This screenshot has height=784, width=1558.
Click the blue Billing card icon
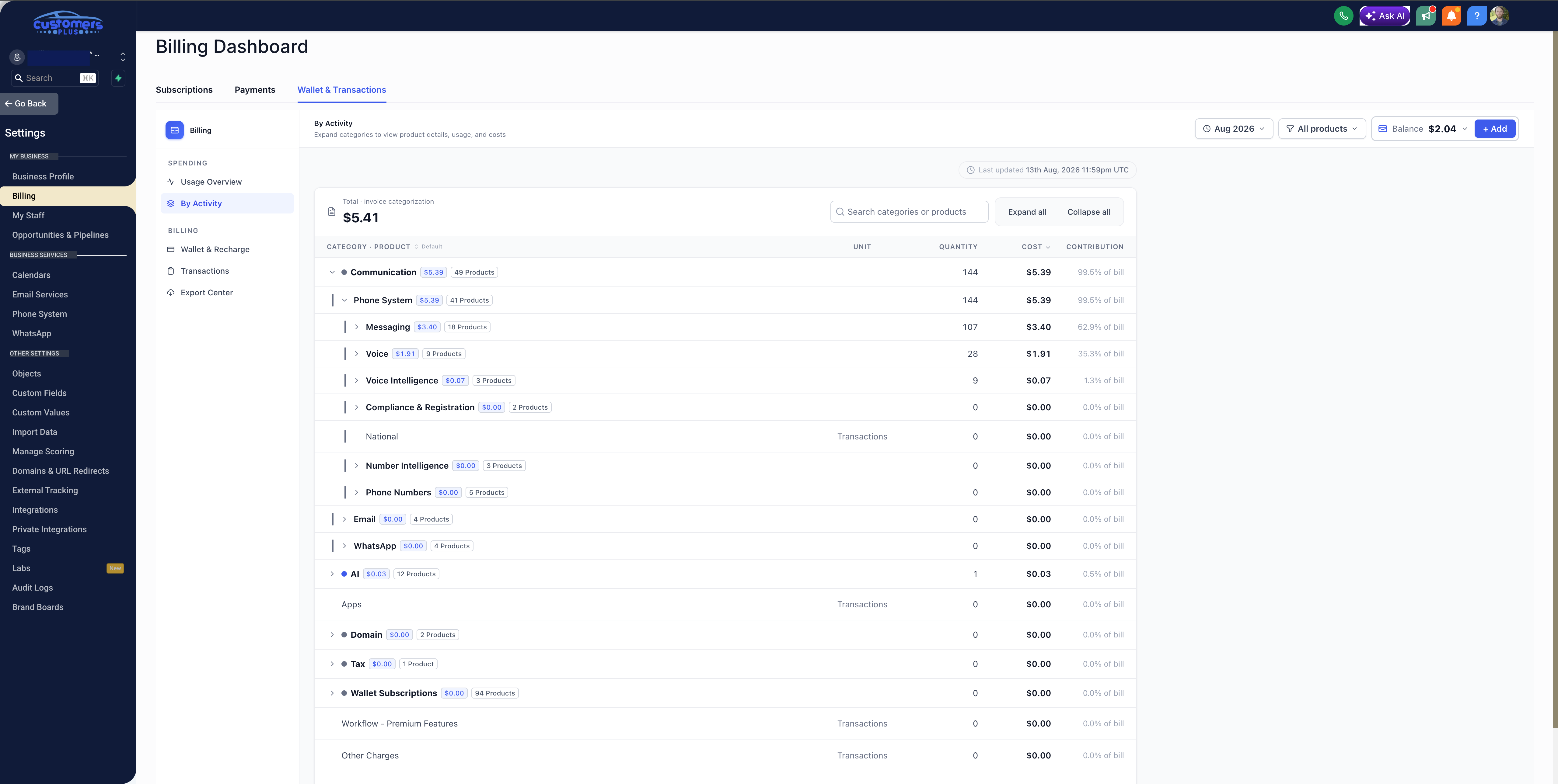click(175, 130)
